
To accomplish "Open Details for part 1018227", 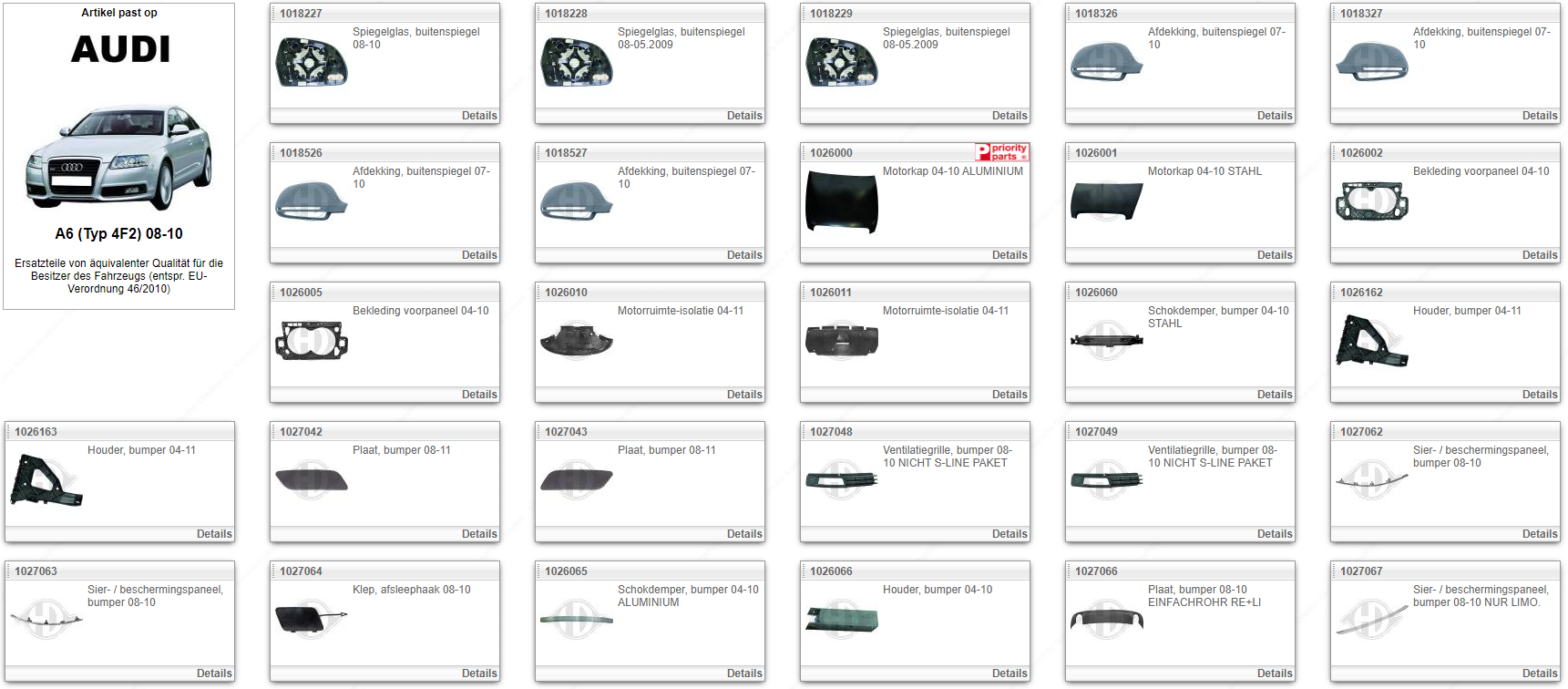I will 479,116.
